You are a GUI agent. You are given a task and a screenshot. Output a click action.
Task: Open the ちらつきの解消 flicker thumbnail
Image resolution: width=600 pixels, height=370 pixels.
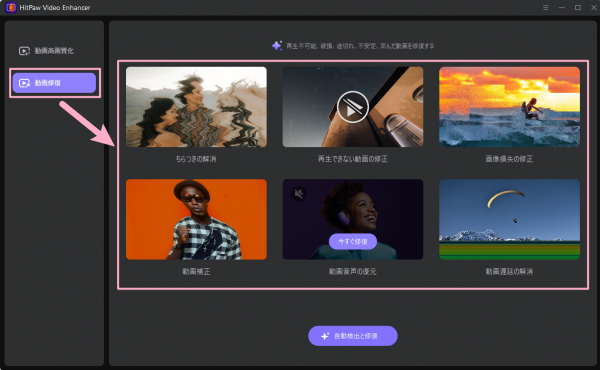pos(196,107)
